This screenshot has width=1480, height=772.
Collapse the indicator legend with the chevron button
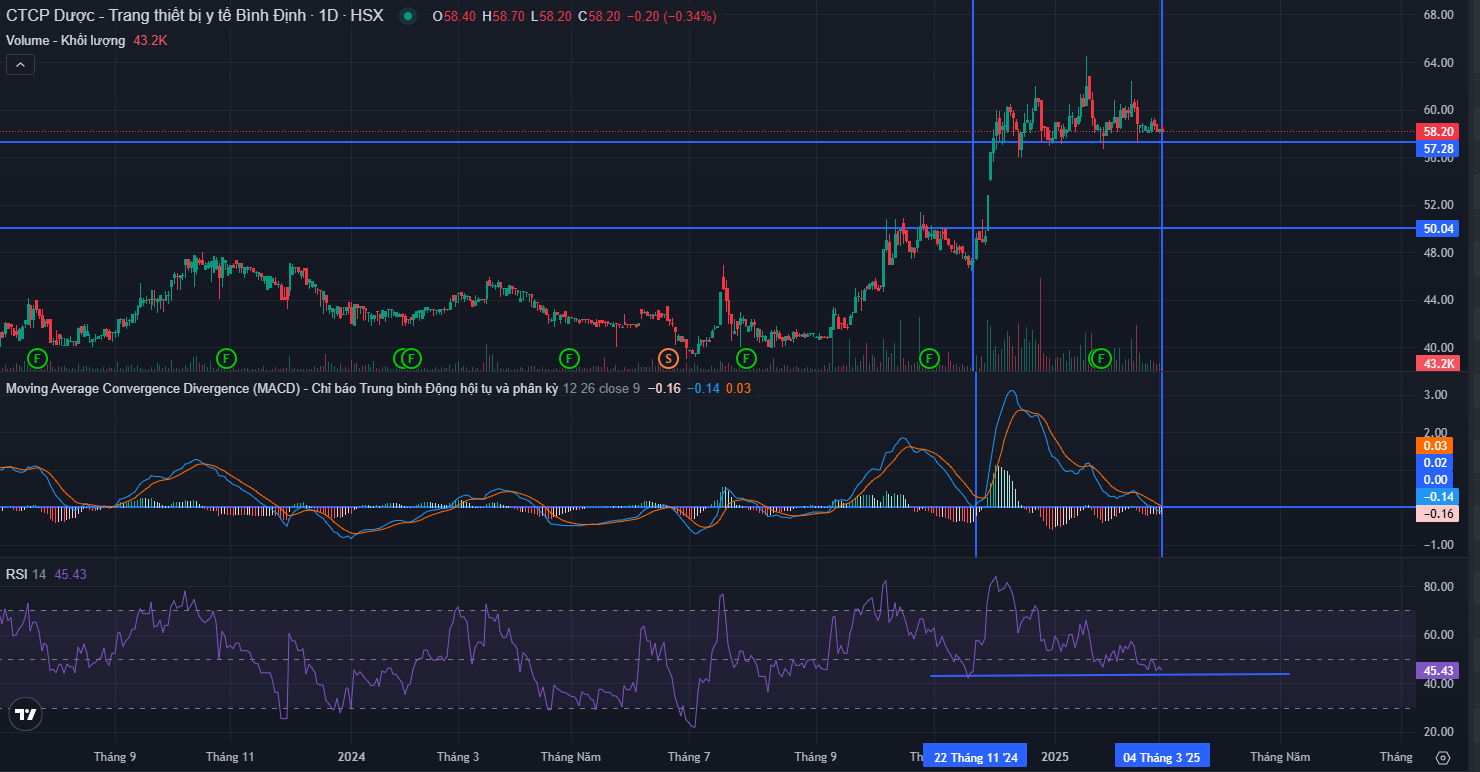21,65
